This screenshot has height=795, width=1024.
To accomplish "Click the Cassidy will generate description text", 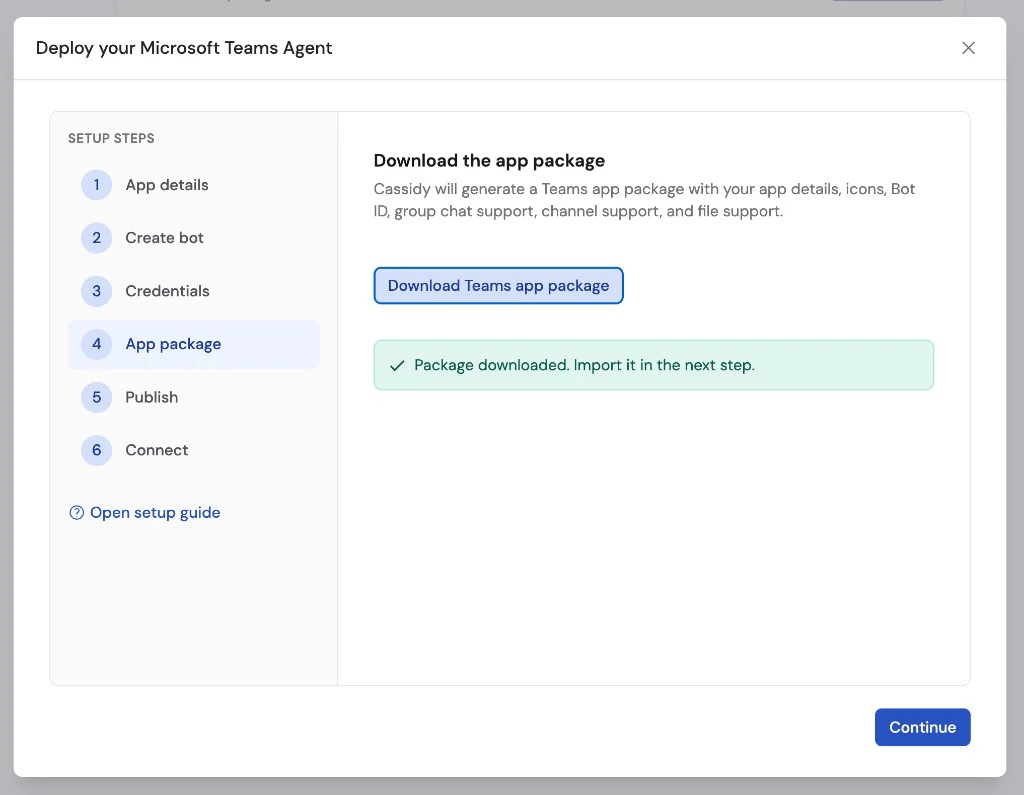I will click(x=644, y=200).
